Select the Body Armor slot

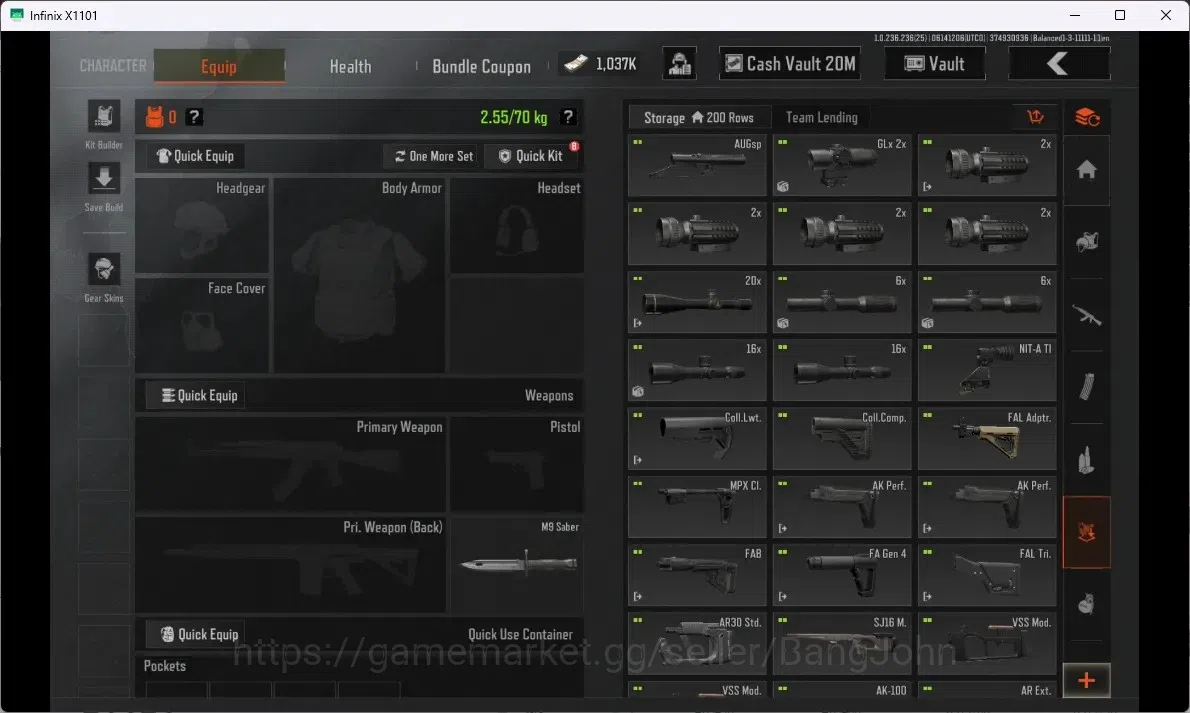[x=360, y=276]
